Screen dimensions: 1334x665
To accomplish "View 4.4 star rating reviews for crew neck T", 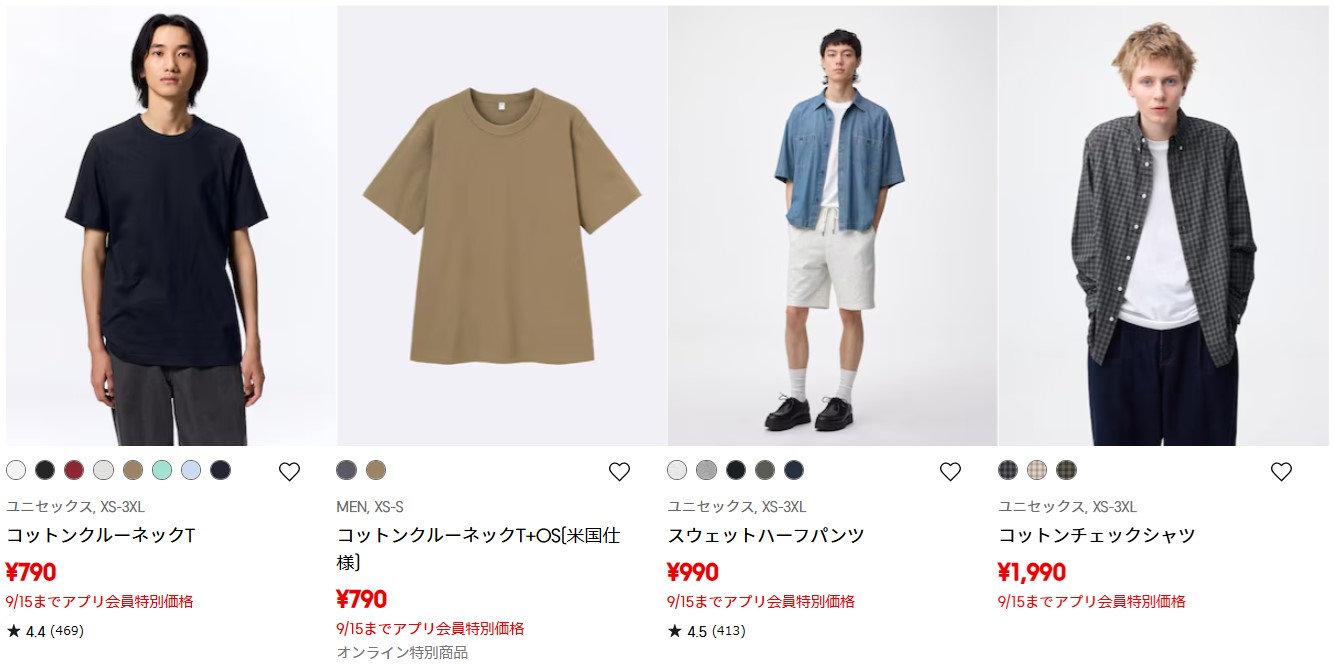I will tap(45, 631).
